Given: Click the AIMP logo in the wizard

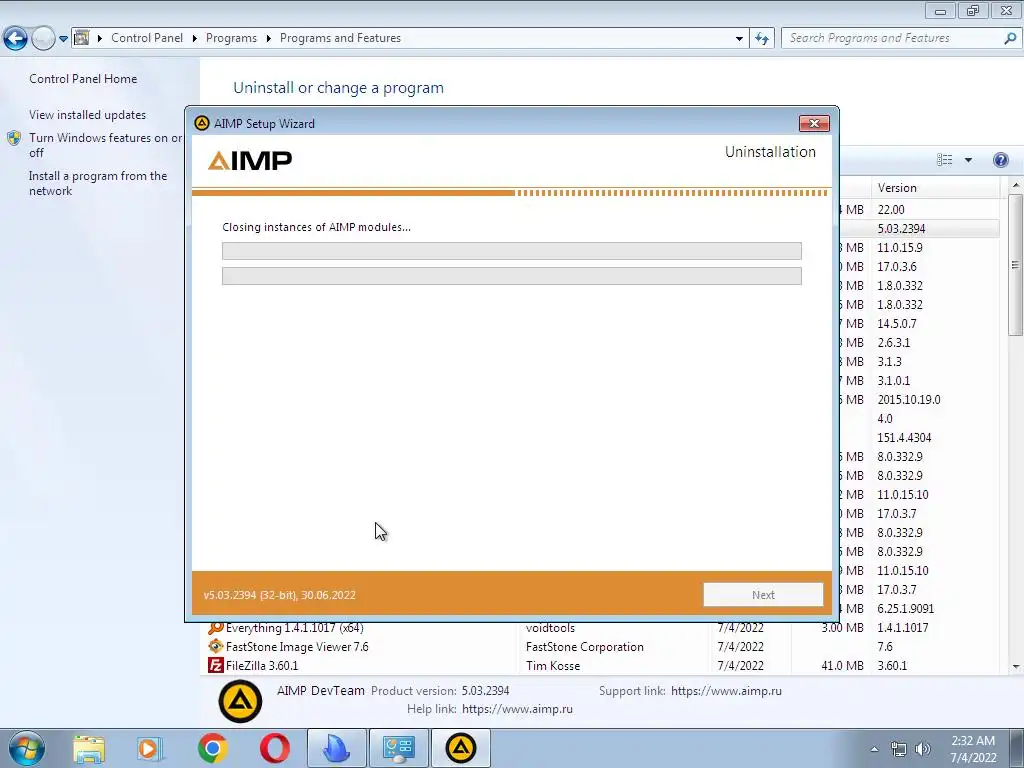Looking at the screenshot, I should (x=249, y=160).
